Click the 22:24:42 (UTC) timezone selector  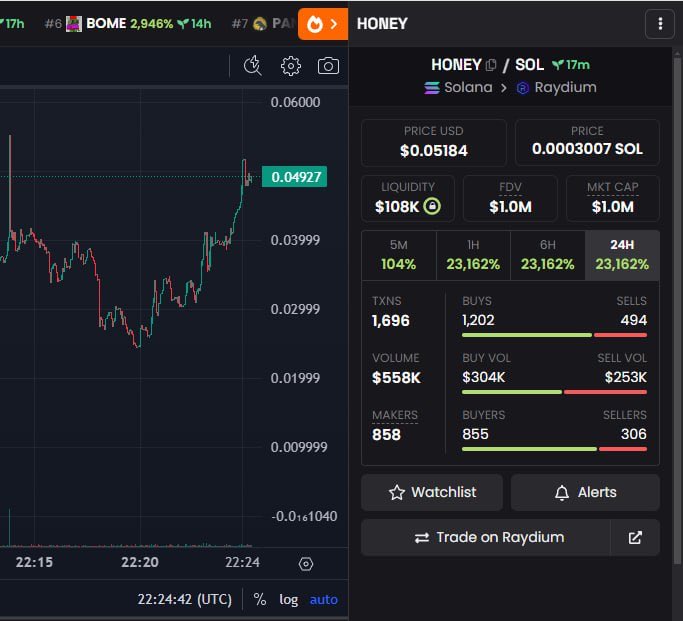[x=185, y=600]
